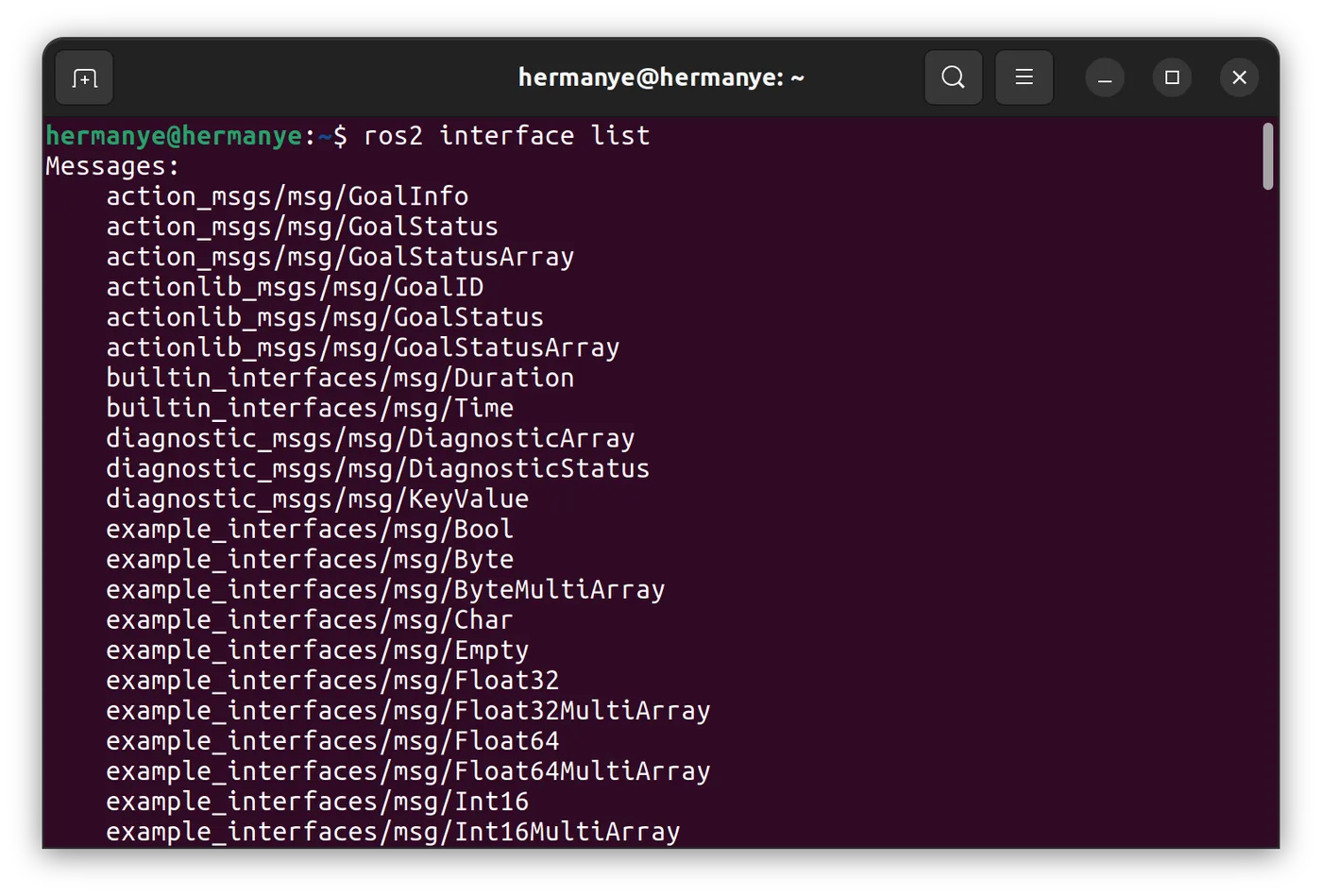Click line action_msgs/msg/GoalStatus

pyautogui.click(x=302, y=227)
